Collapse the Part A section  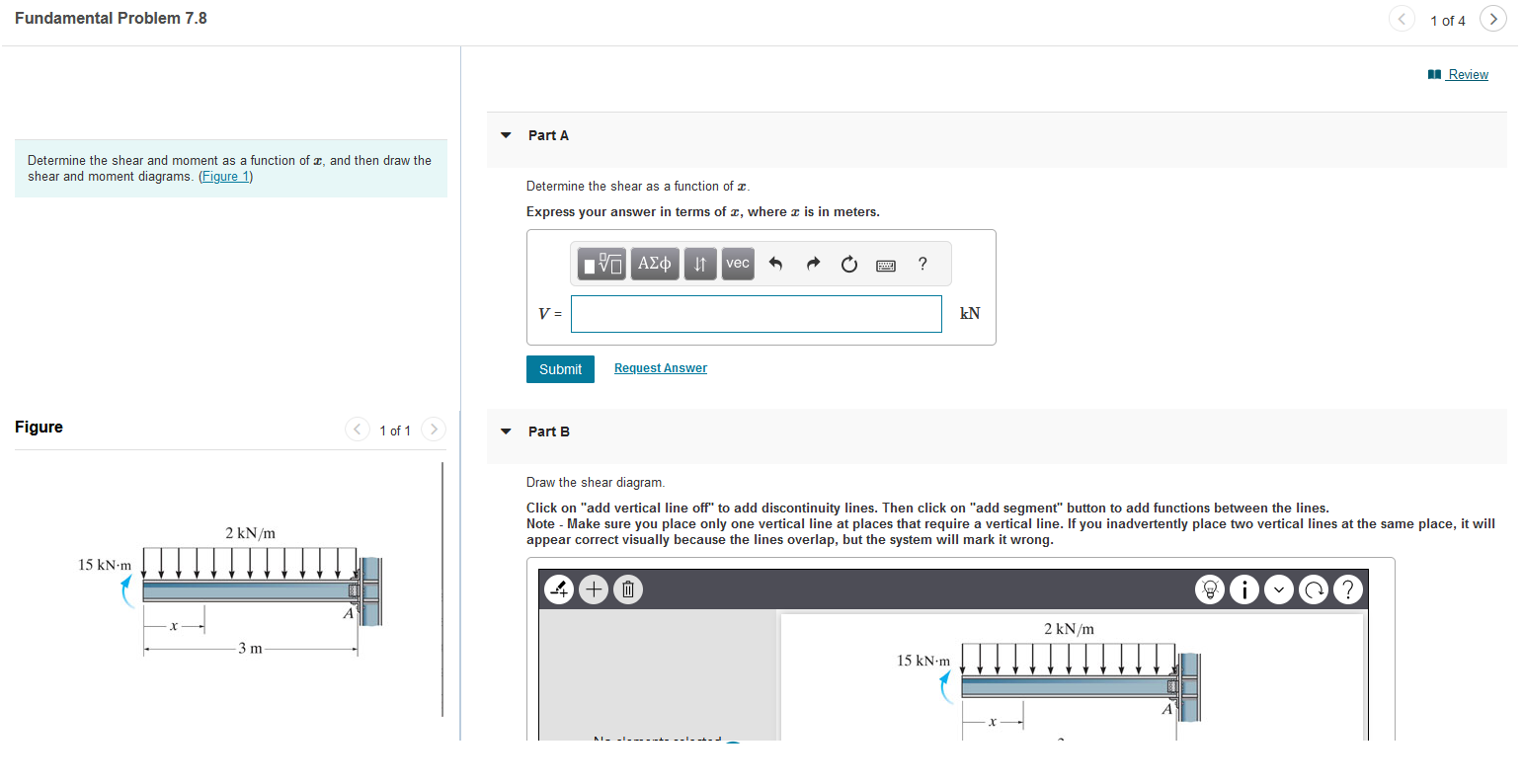coord(505,134)
